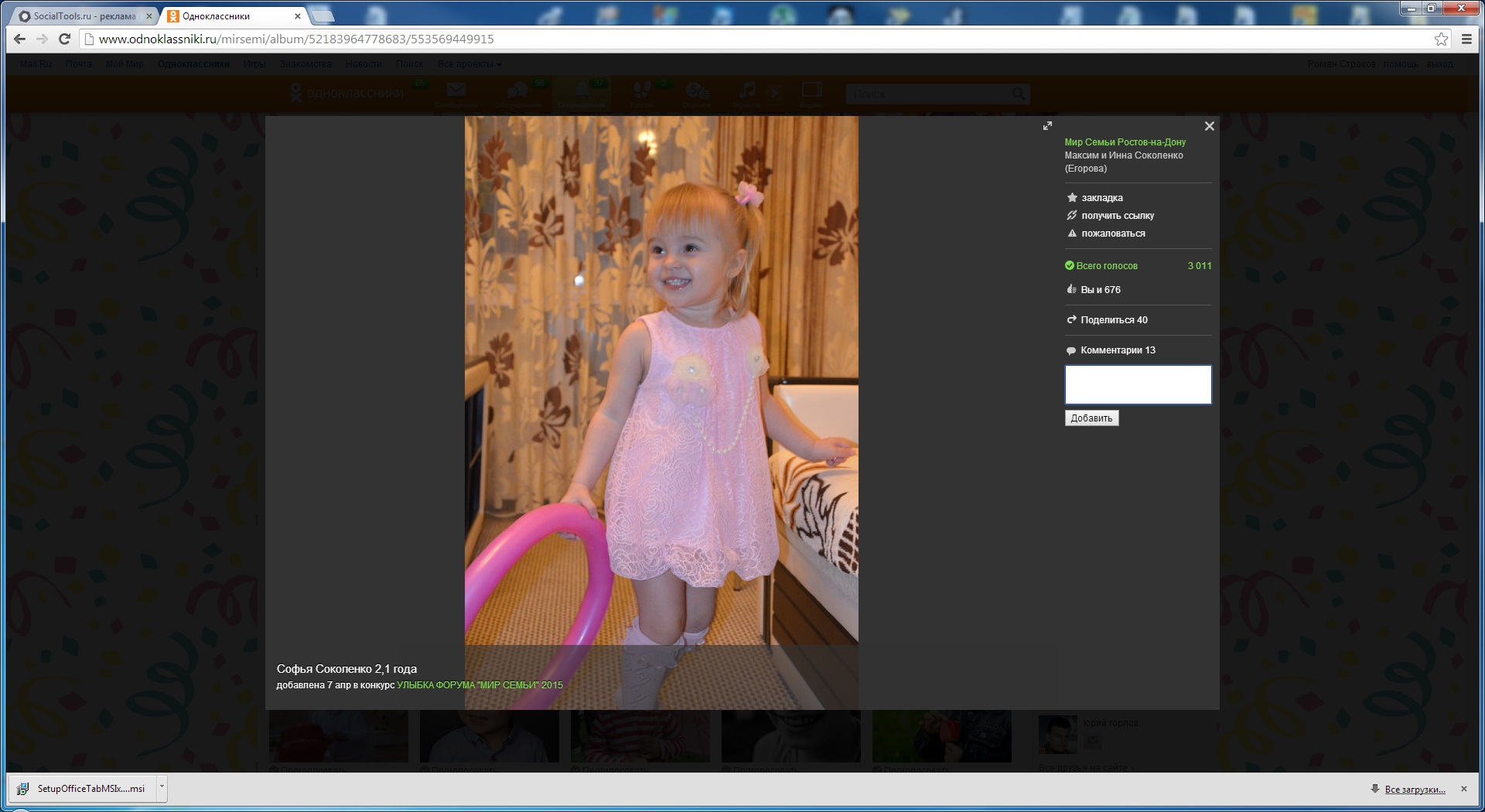The width and height of the screenshot is (1485, 812).
Task: Reload the current page
Action: [x=65, y=39]
